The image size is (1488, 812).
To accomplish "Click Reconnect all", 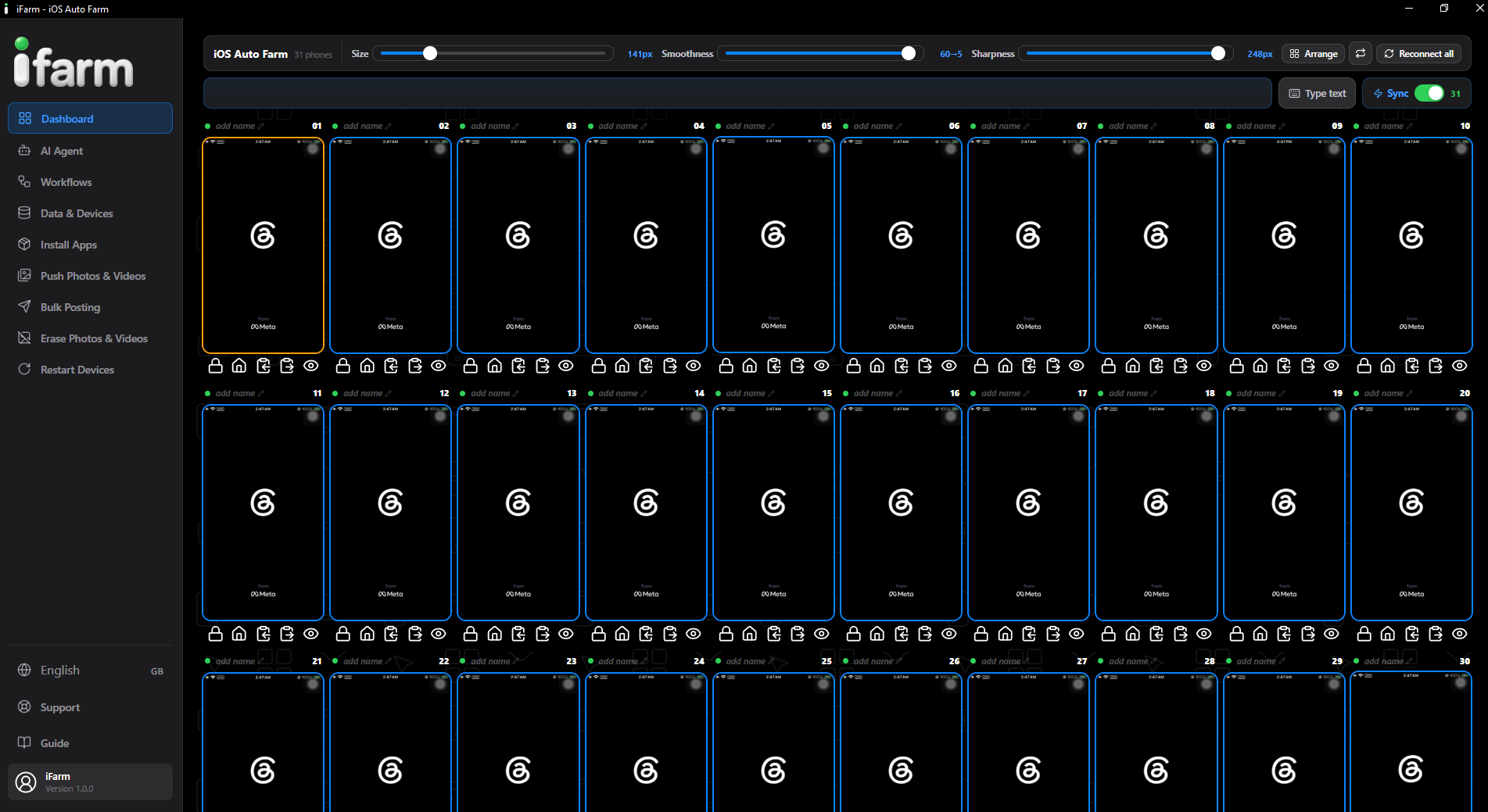I will tap(1418, 53).
